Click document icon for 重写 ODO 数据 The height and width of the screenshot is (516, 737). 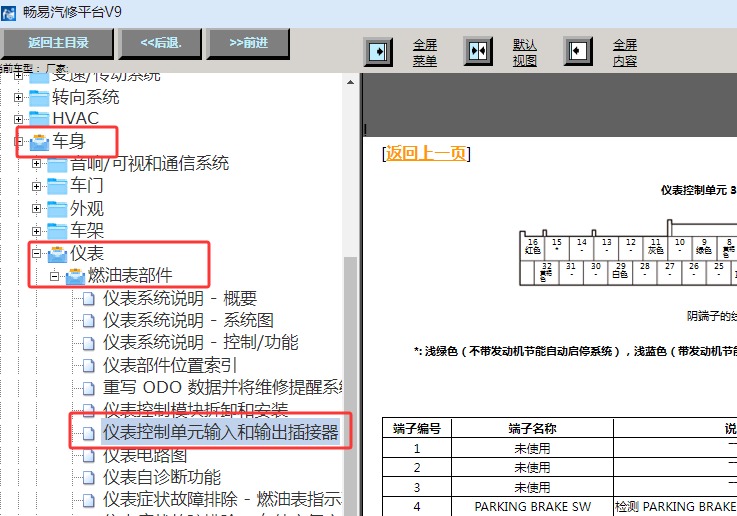tap(88, 388)
